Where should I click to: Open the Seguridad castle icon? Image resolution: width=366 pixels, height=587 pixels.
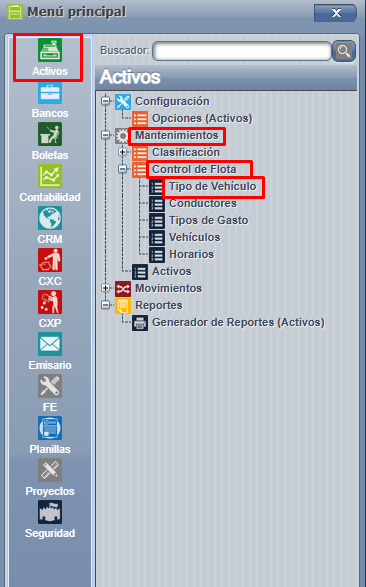pyautogui.click(x=50, y=511)
